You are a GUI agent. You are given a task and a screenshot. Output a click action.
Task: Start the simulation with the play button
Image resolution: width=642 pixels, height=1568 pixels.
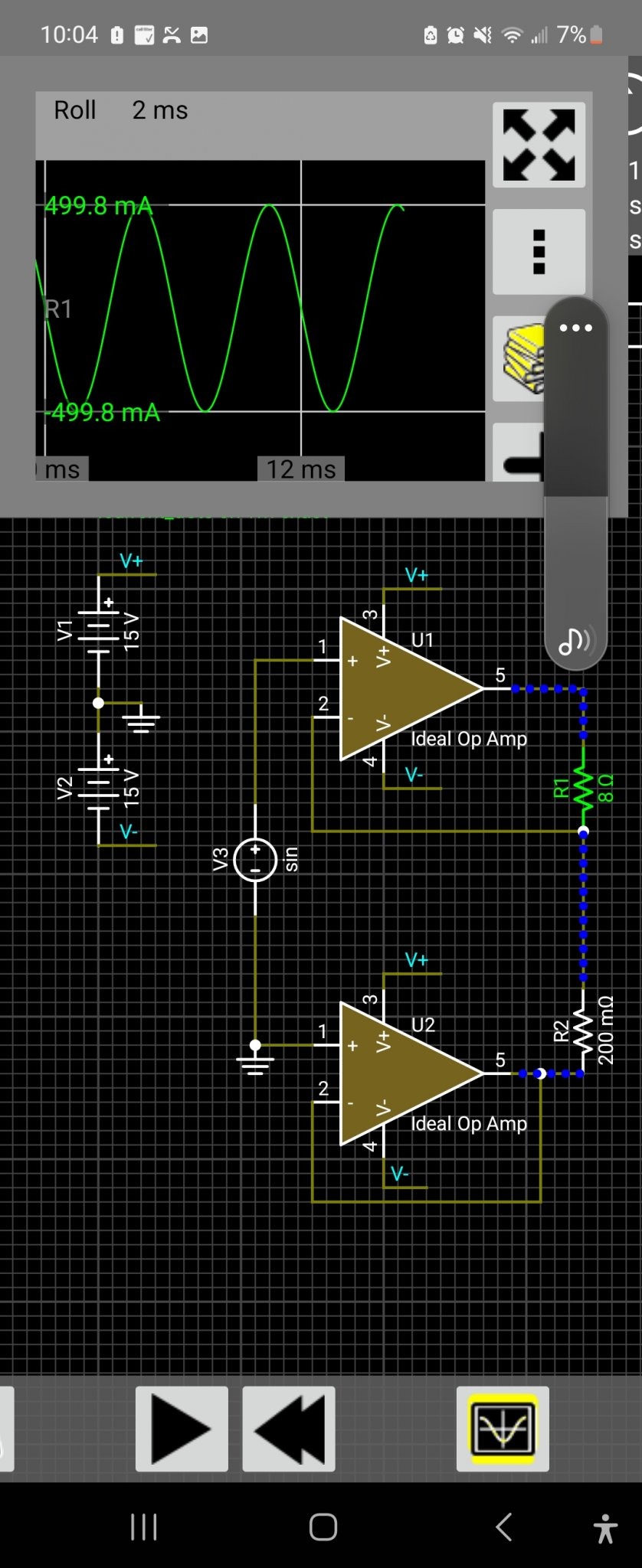tap(182, 1429)
